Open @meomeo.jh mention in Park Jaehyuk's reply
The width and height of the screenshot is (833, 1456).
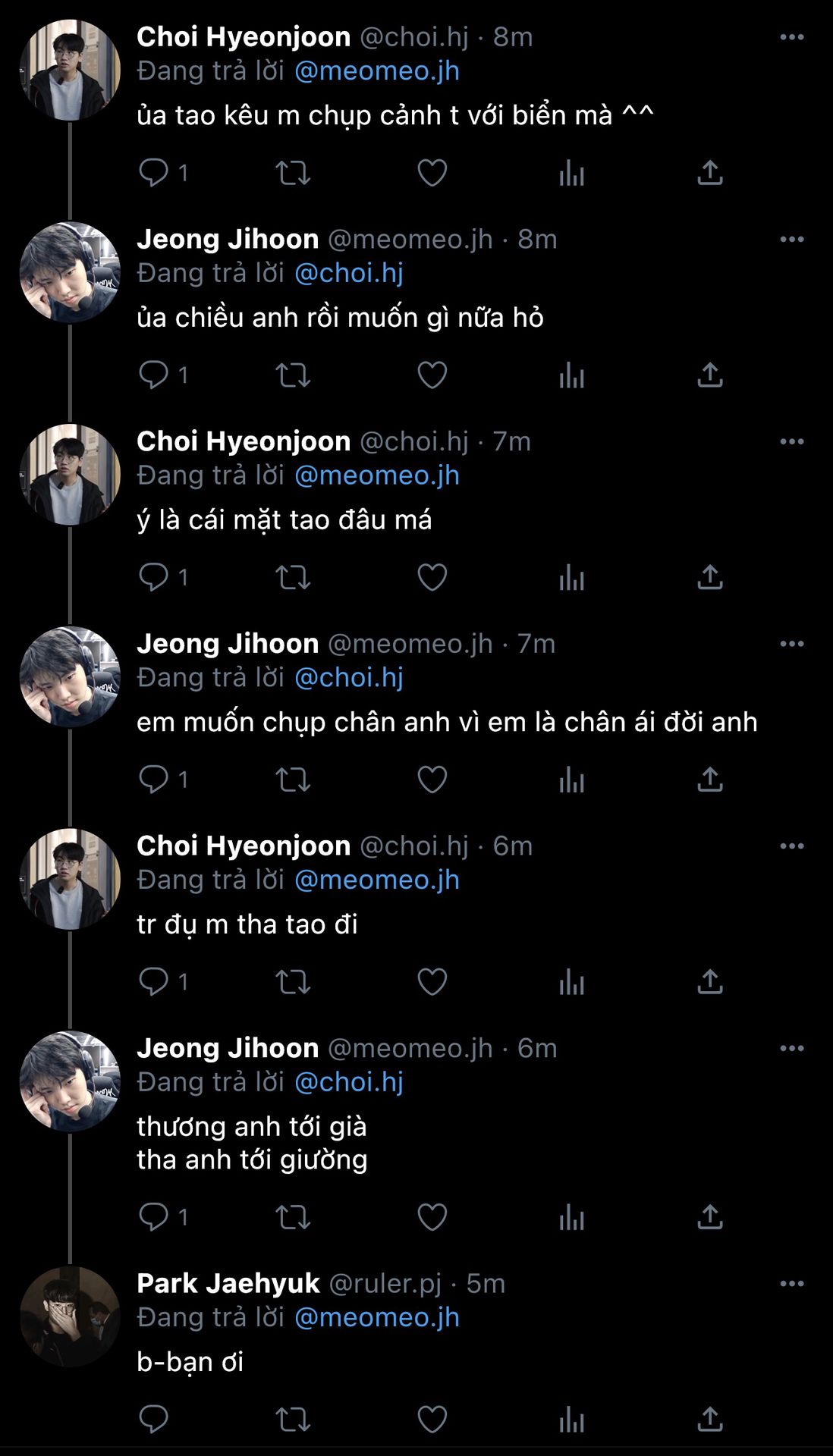click(x=376, y=1317)
